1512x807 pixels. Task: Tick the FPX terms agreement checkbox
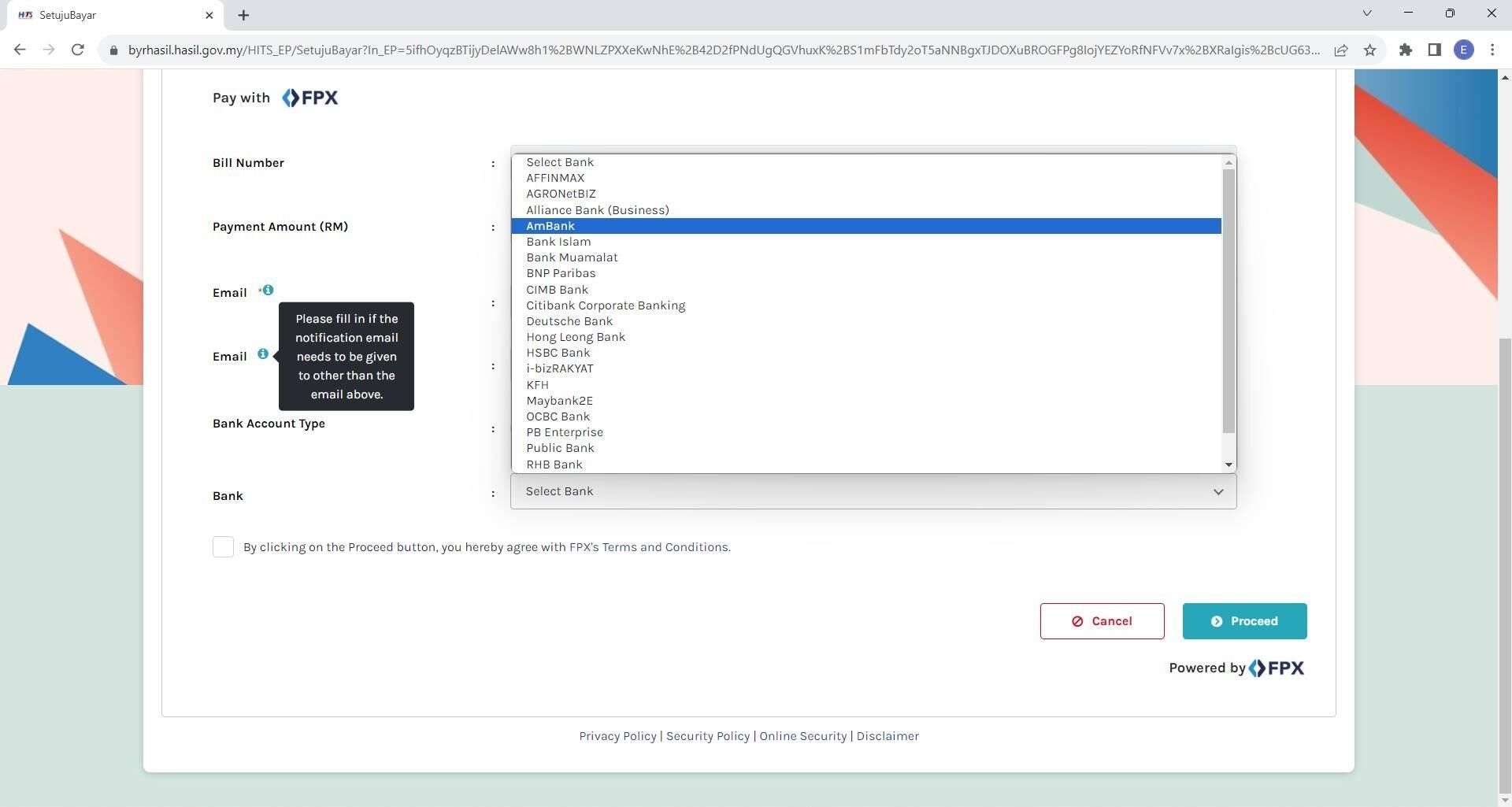[223, 547]
